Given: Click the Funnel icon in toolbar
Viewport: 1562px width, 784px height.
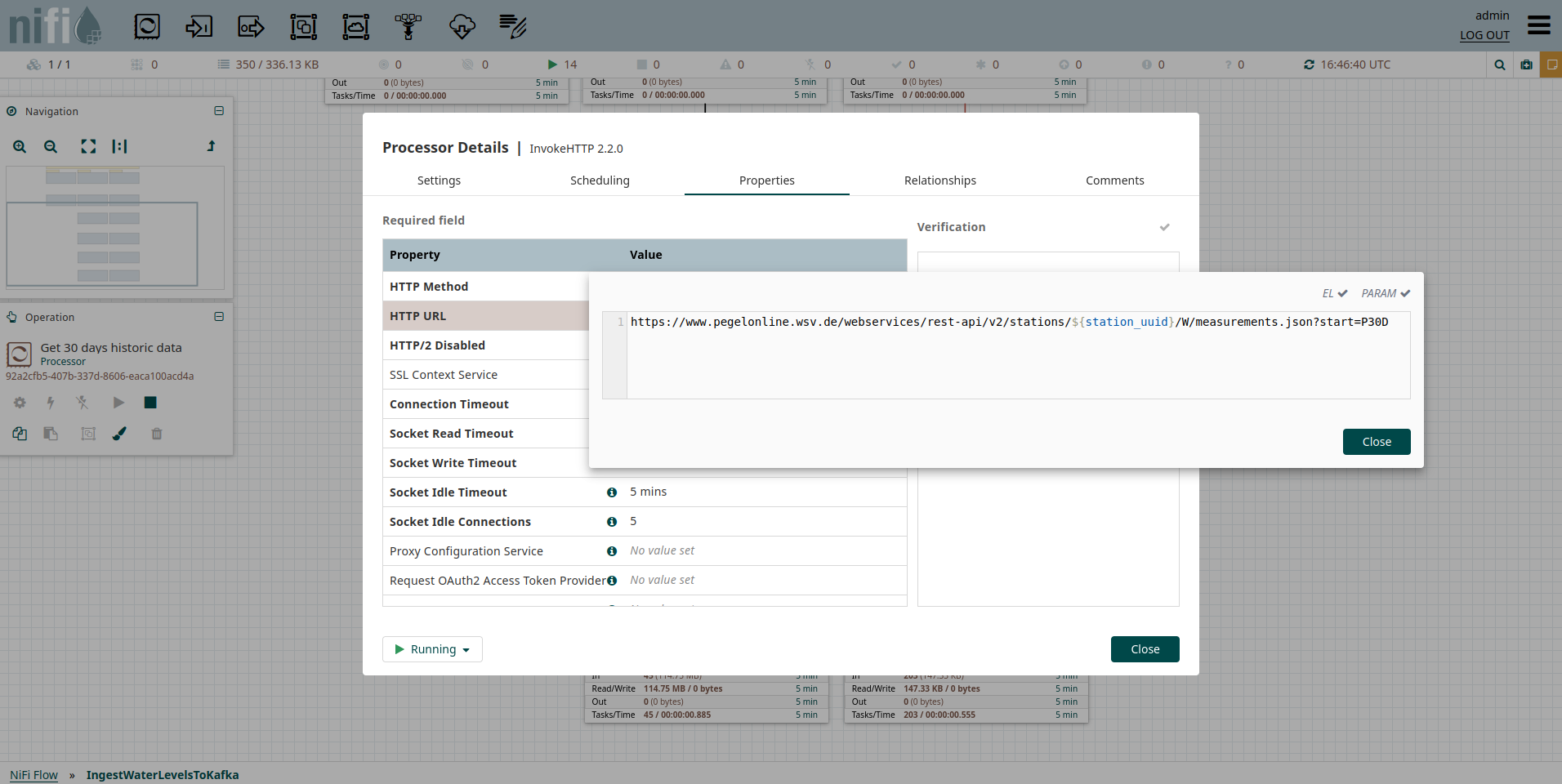Looking at the screenshot, I should (408, 27).
